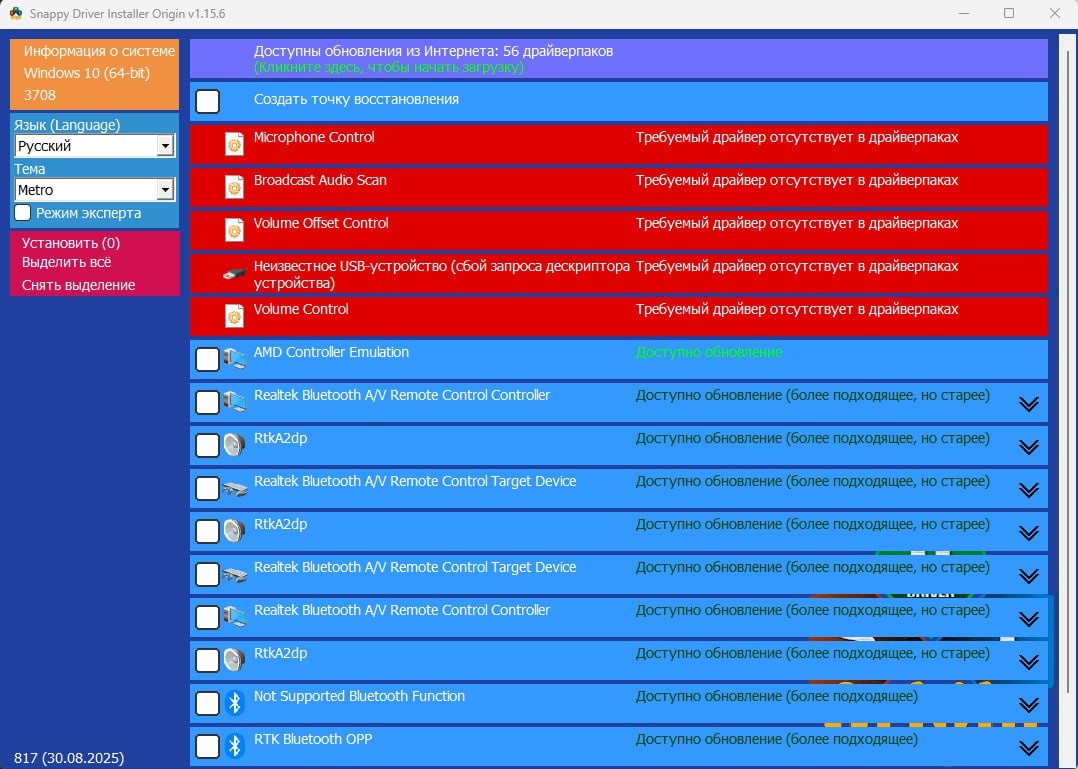Select the Broadcast Audio Scan device name
The height and width of the screenshot is (769, 1078).
tap(320, 180)
